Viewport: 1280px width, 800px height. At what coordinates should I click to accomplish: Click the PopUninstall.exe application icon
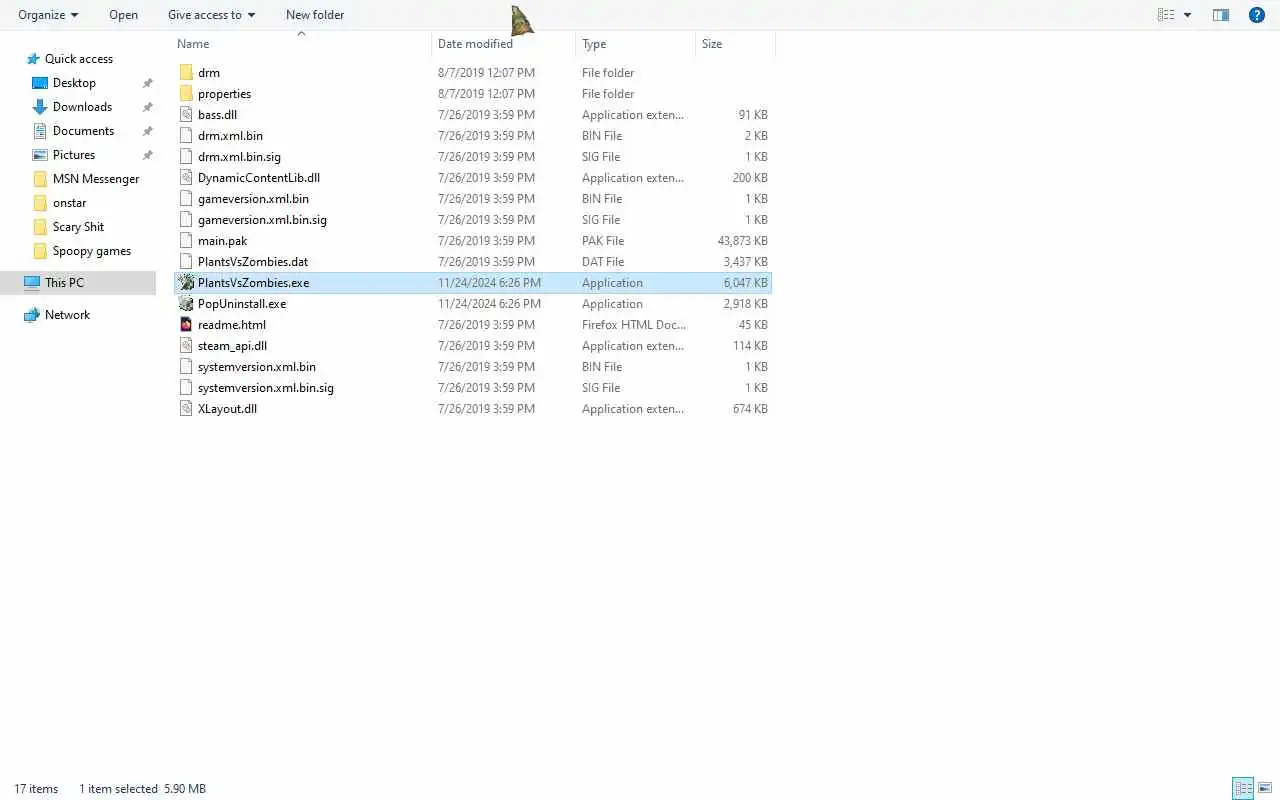click(x=186, y=304)
